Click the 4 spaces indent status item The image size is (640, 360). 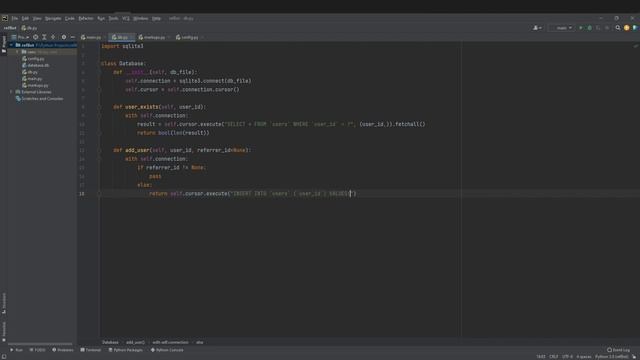point(584,357)
